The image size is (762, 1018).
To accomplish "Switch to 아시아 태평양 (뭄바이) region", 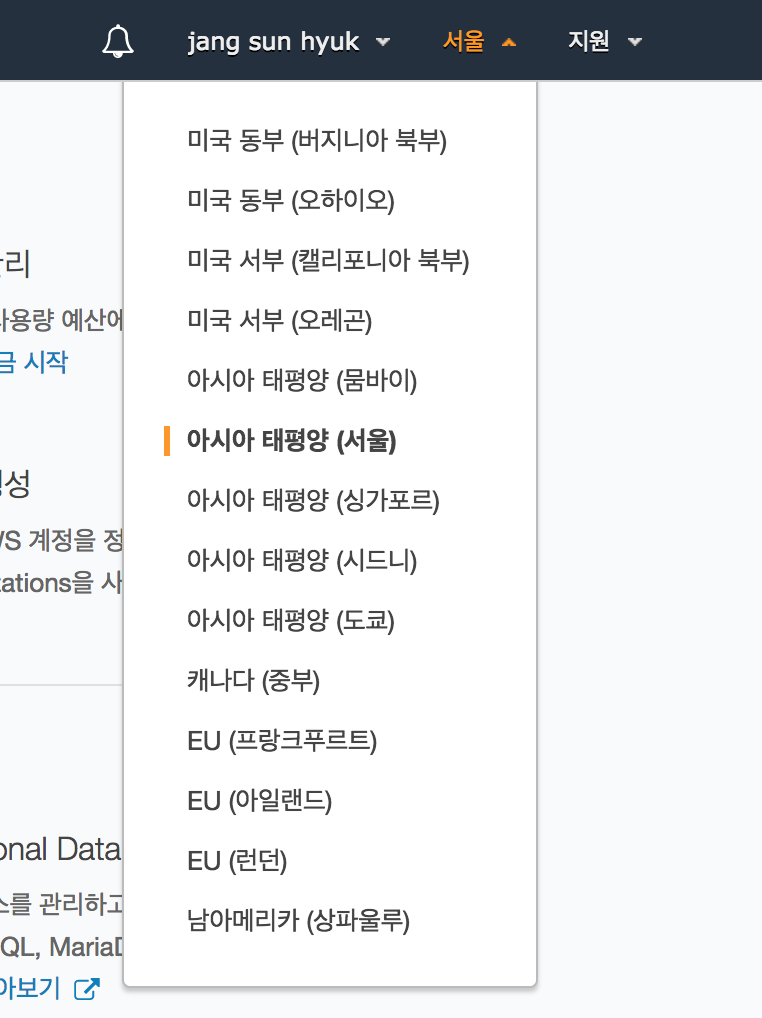I will point(302,381).
